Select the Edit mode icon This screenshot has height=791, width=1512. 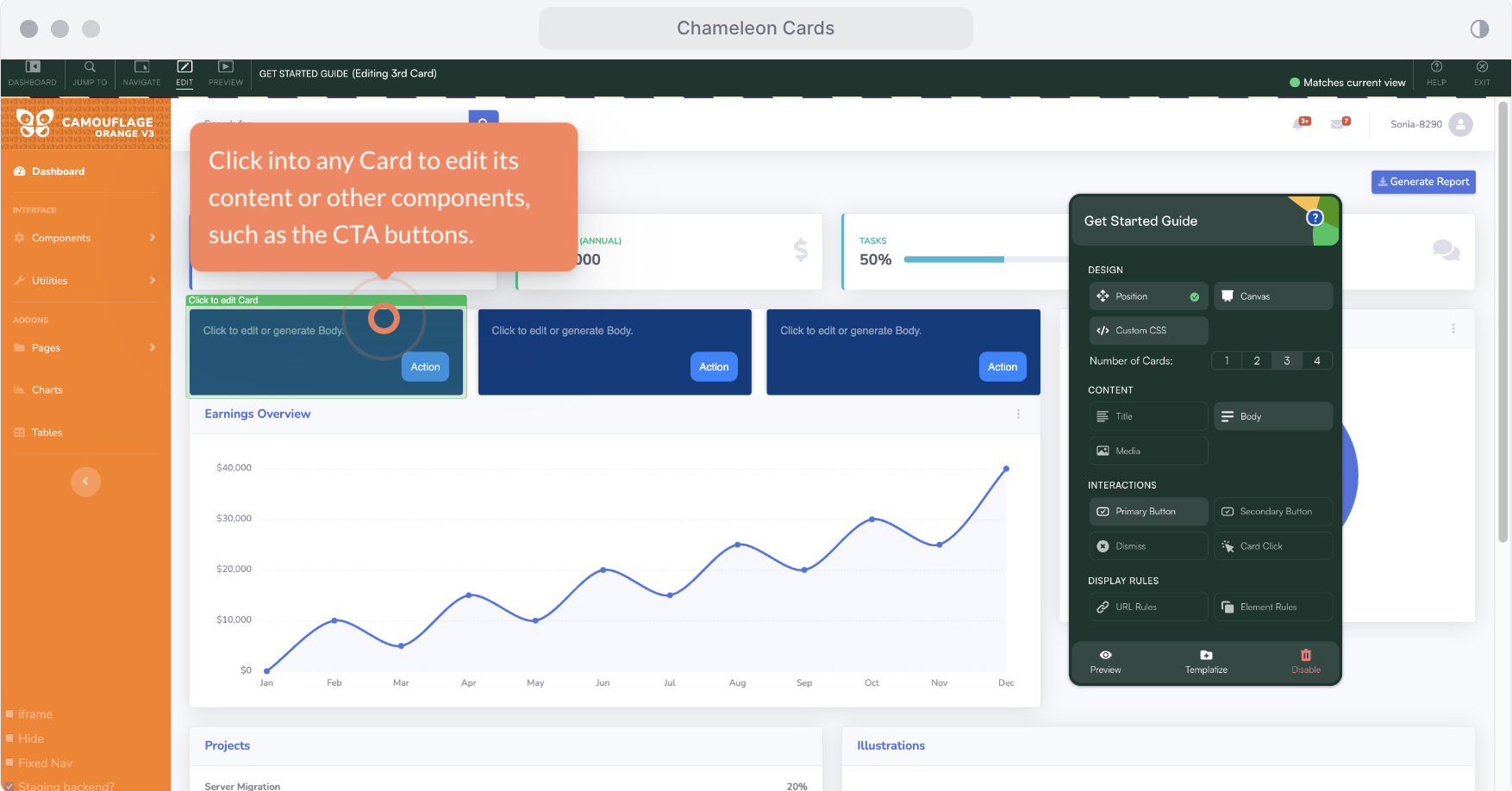tap(184, 72)
